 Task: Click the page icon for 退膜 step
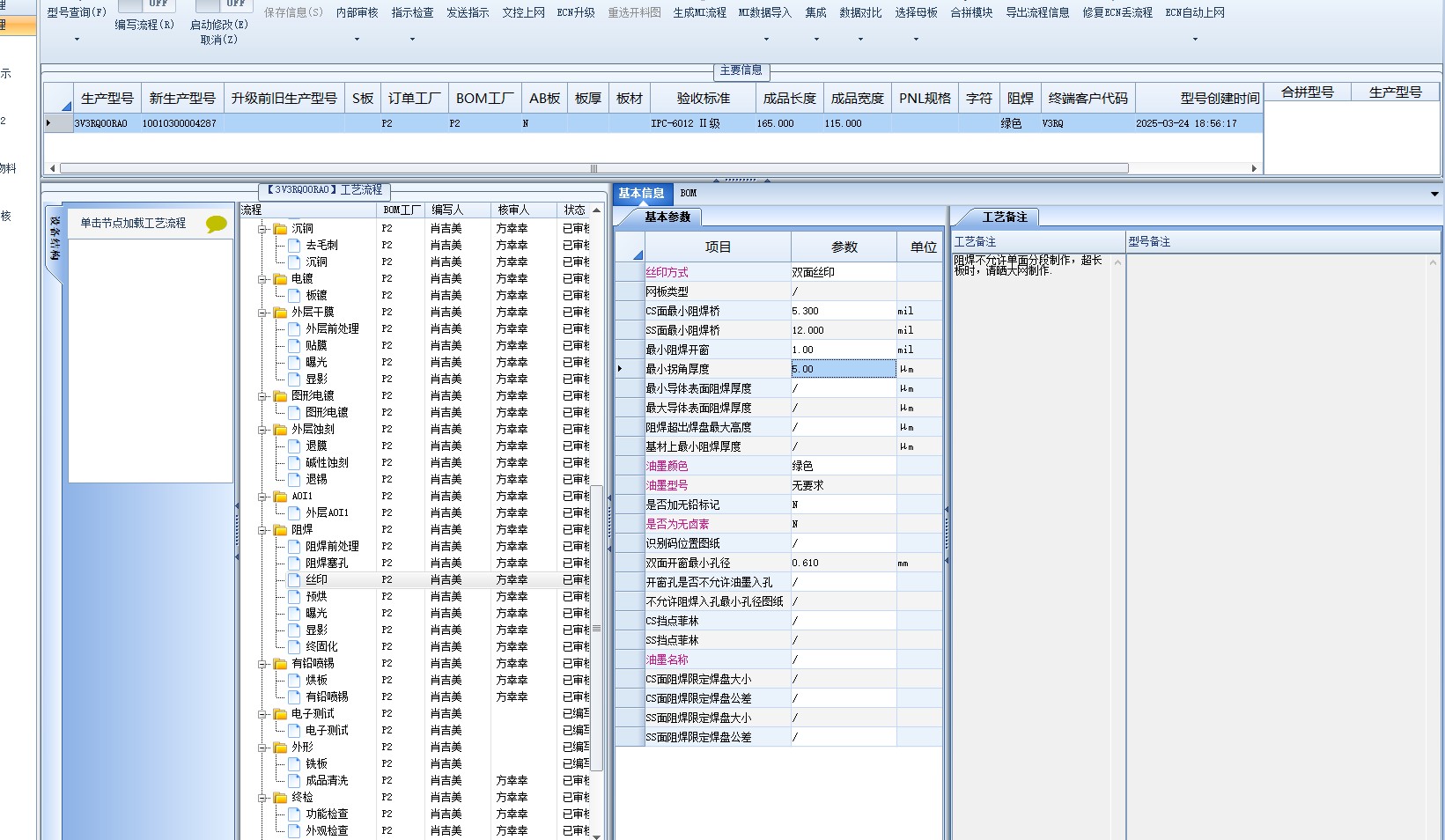pyautogui.click(x=294, y=446)
